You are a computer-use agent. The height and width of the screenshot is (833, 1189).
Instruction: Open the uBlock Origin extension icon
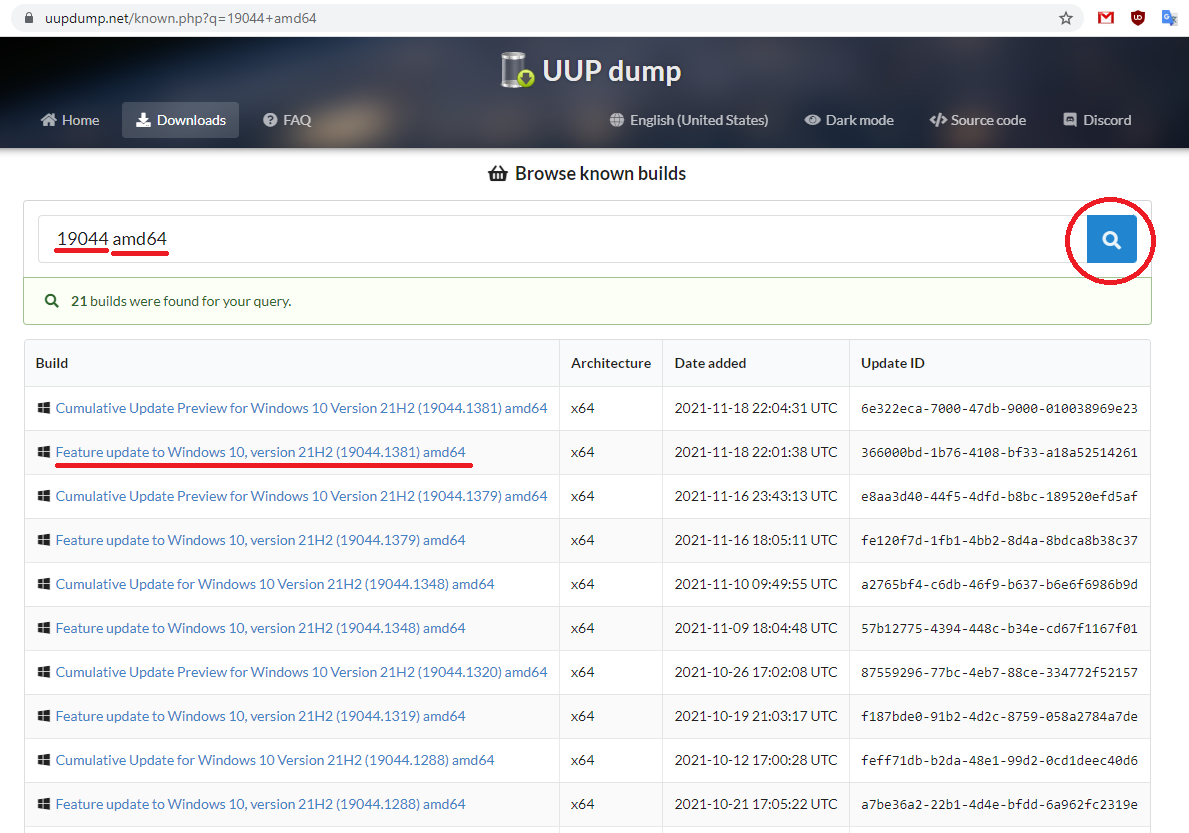pos(1137,18)
